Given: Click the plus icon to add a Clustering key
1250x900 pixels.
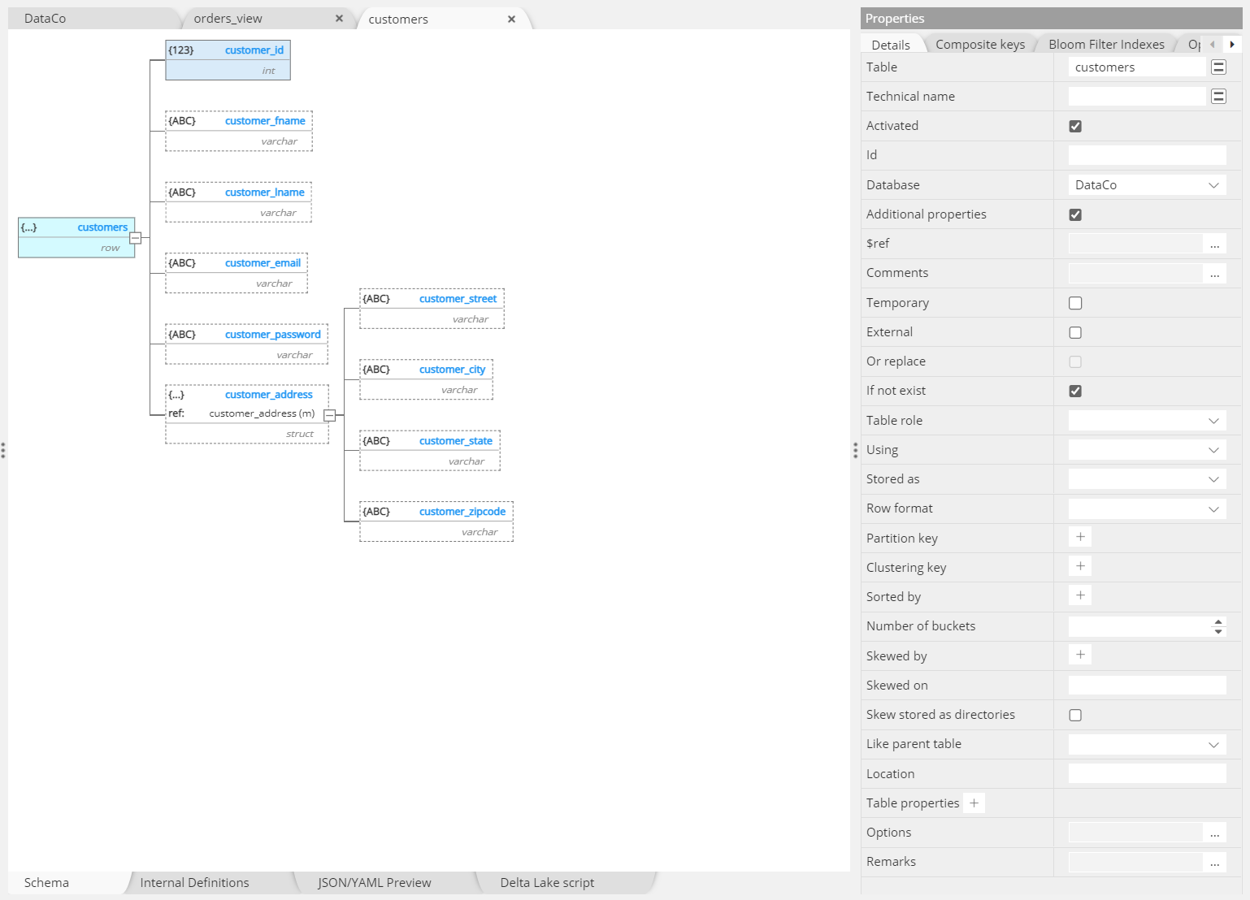Looking at the screenshot, I should point(1080,566).
